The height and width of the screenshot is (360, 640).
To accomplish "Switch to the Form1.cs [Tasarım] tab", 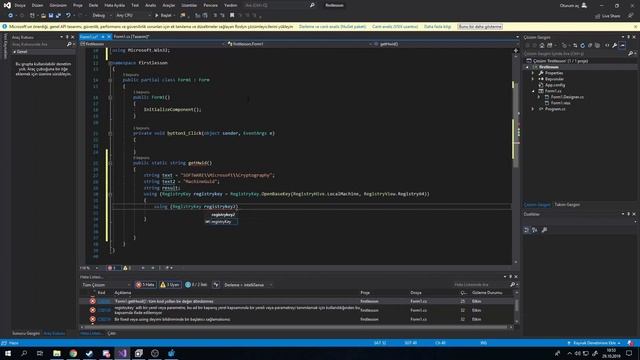I will click(x=131, y=37).
